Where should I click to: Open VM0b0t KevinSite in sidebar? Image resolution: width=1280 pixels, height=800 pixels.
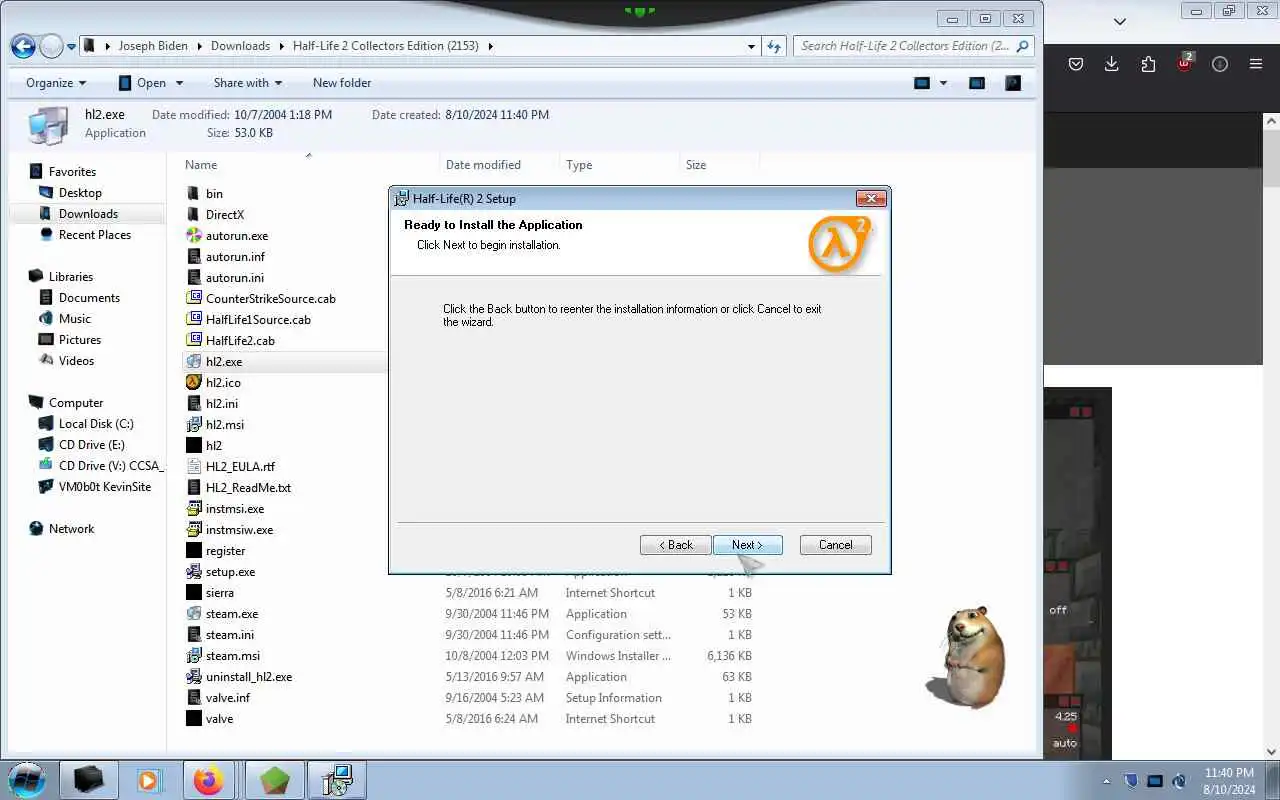(x=105, y=487)
